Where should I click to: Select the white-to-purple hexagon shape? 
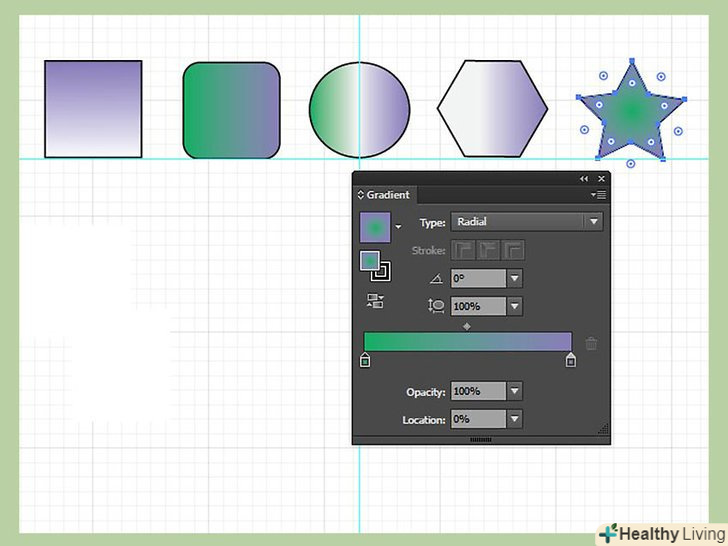pos(493,109)
